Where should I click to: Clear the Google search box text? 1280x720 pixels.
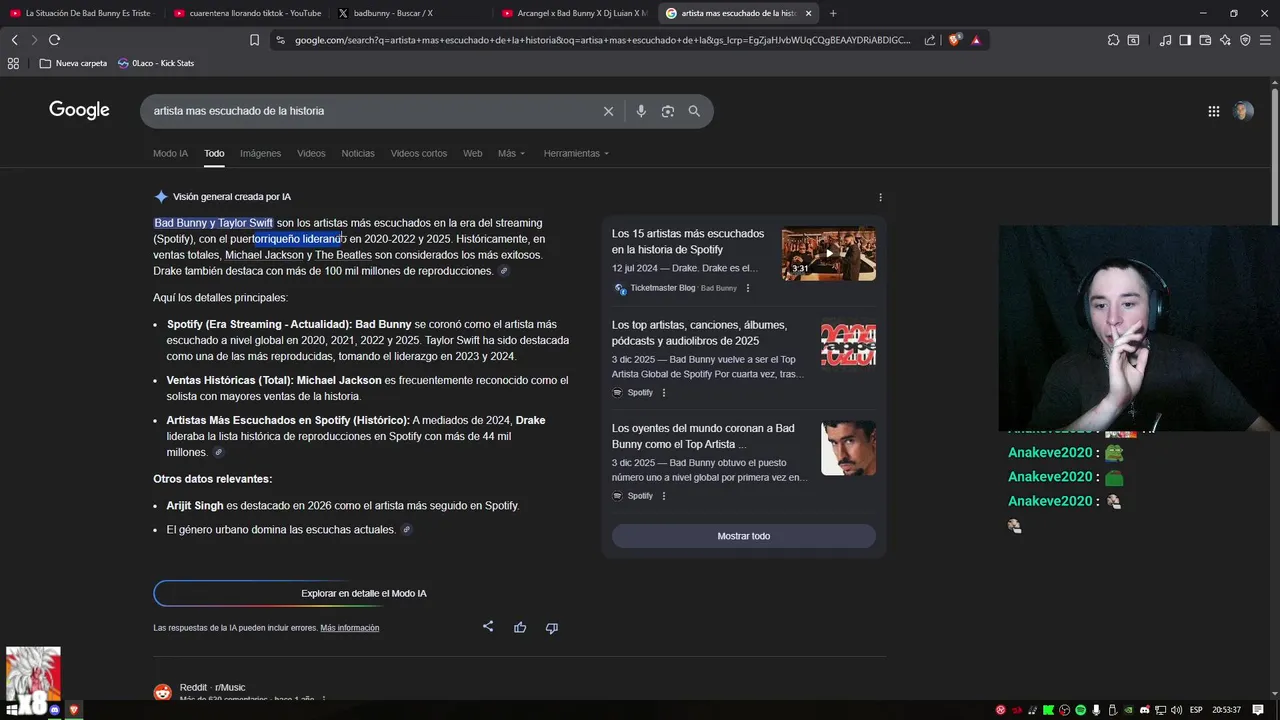click(608, 111)
